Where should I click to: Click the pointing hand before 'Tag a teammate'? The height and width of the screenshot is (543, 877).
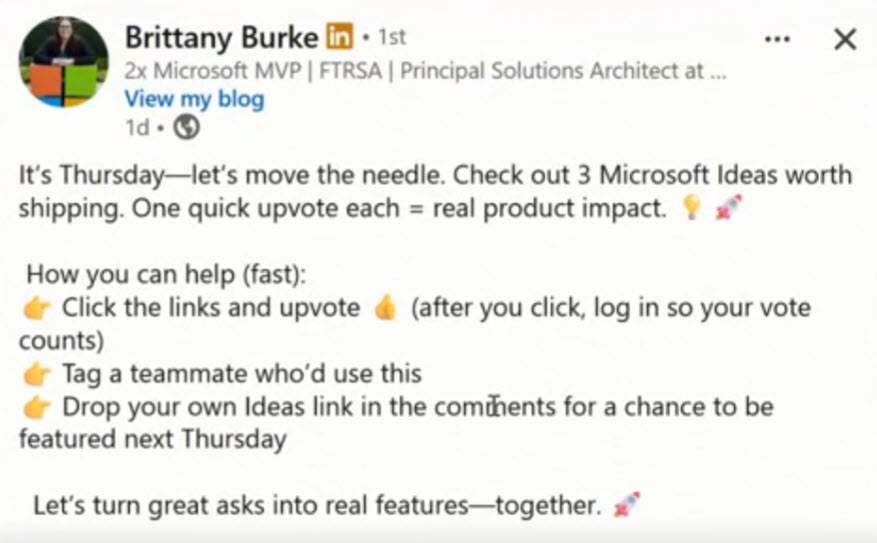coord(37,374)
